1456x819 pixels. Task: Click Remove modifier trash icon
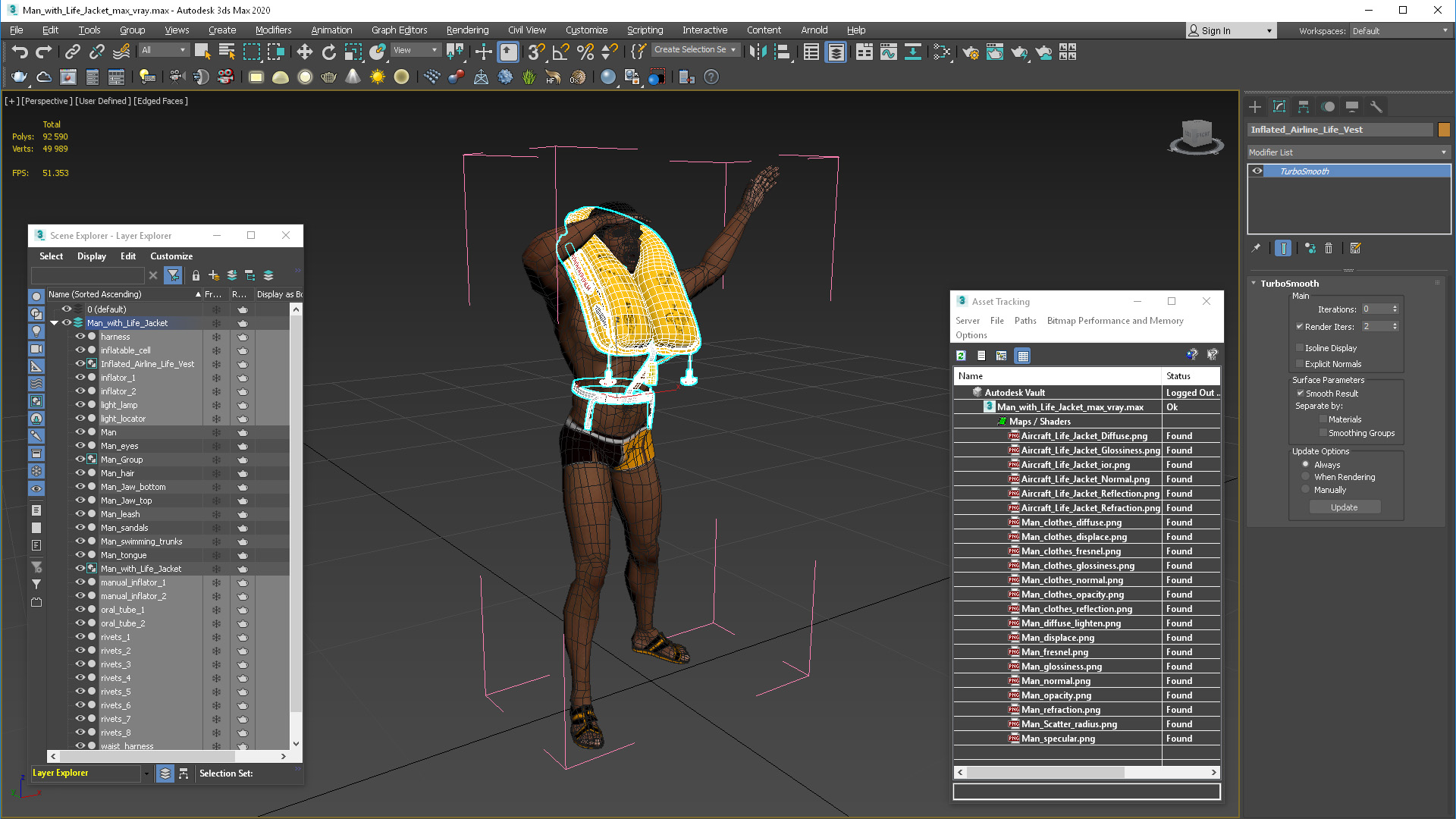click(1329, 248)
